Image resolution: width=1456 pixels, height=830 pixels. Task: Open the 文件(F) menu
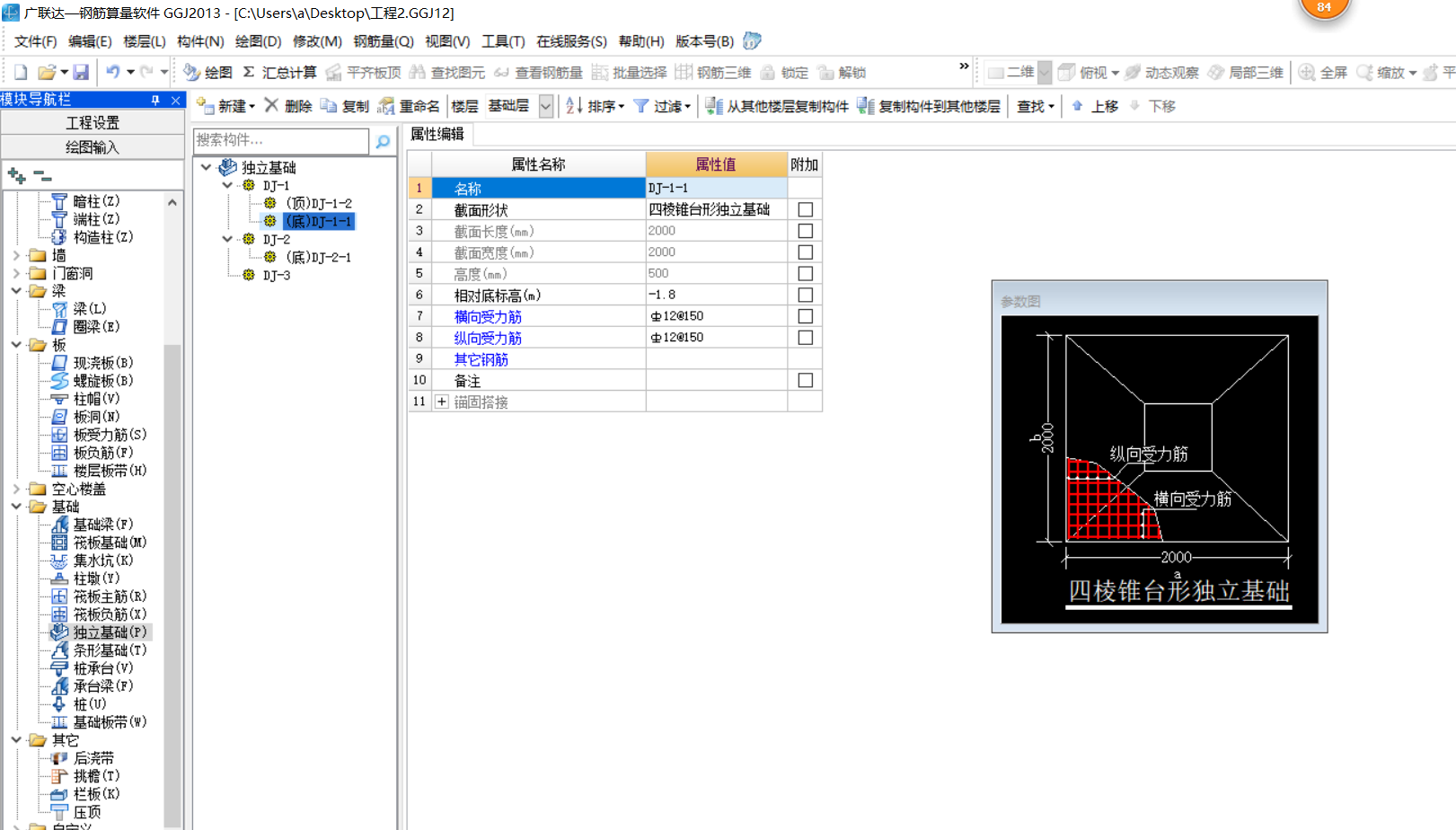[35, 41]
